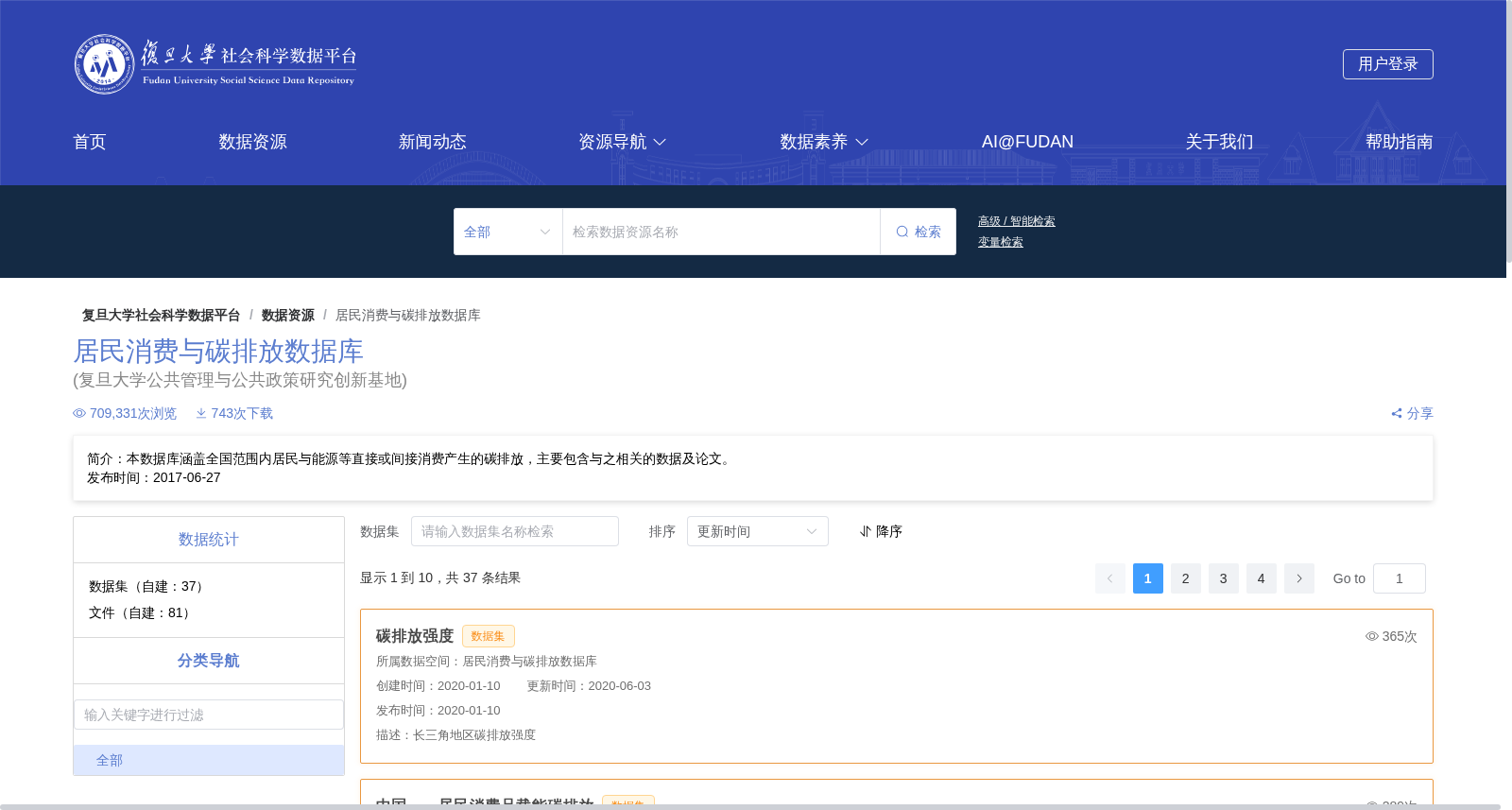This screenshot has width=1512, height=810.
Task: Click the eye view count 365次
Action: (1391, 636)
